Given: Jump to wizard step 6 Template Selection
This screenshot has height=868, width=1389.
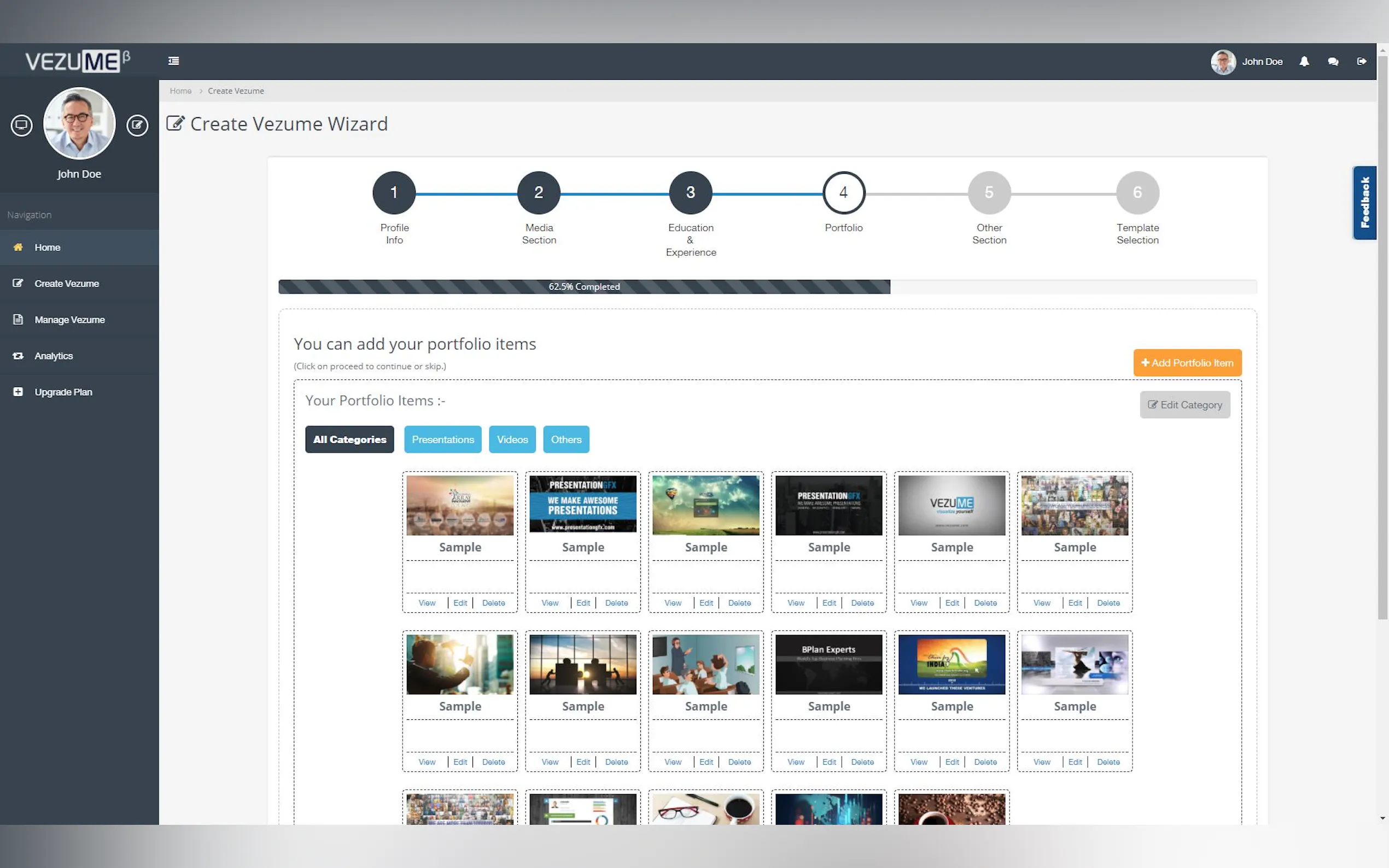Looking at the screenshot, I should point(1137,192).
